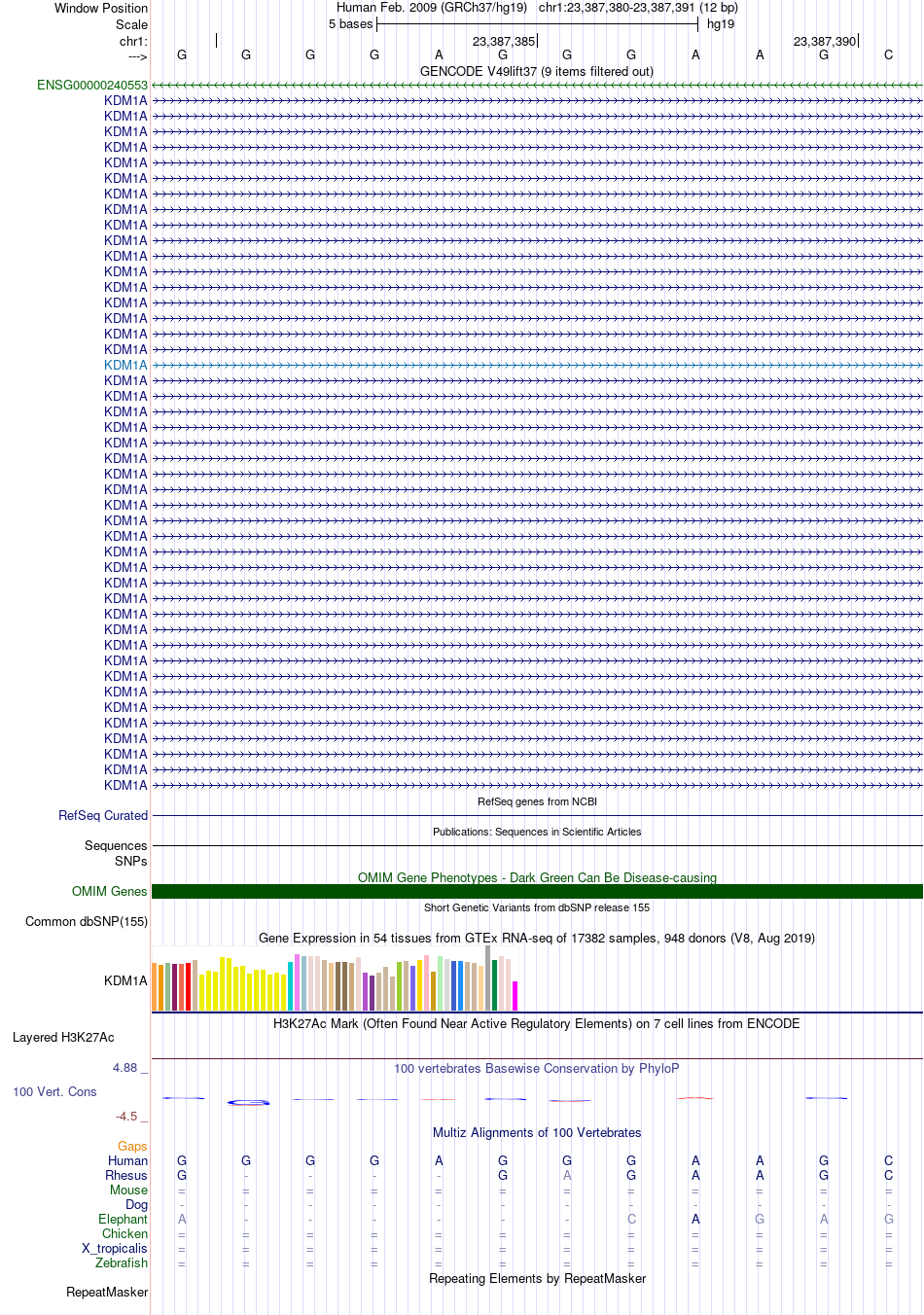Image resolution: width=924 pixels, height=1315 pixels.
Task: Select the Dog species label
Action: tap(137, 1205)
